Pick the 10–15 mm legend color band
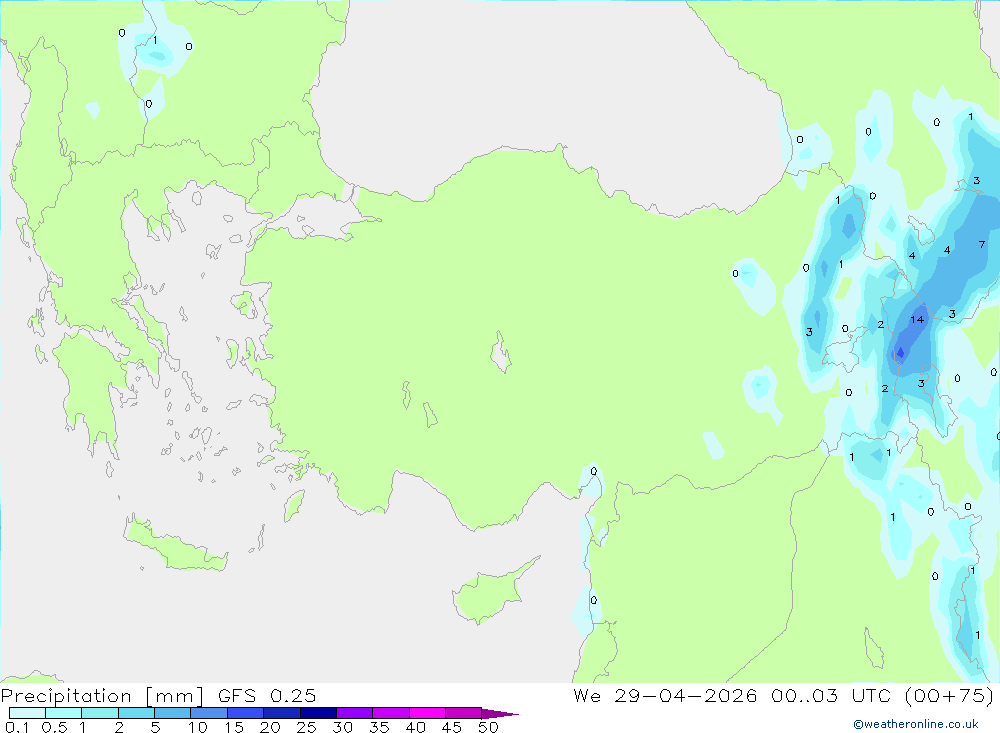The width and height of the screenshot is (1000, 733). coord(209,713)
